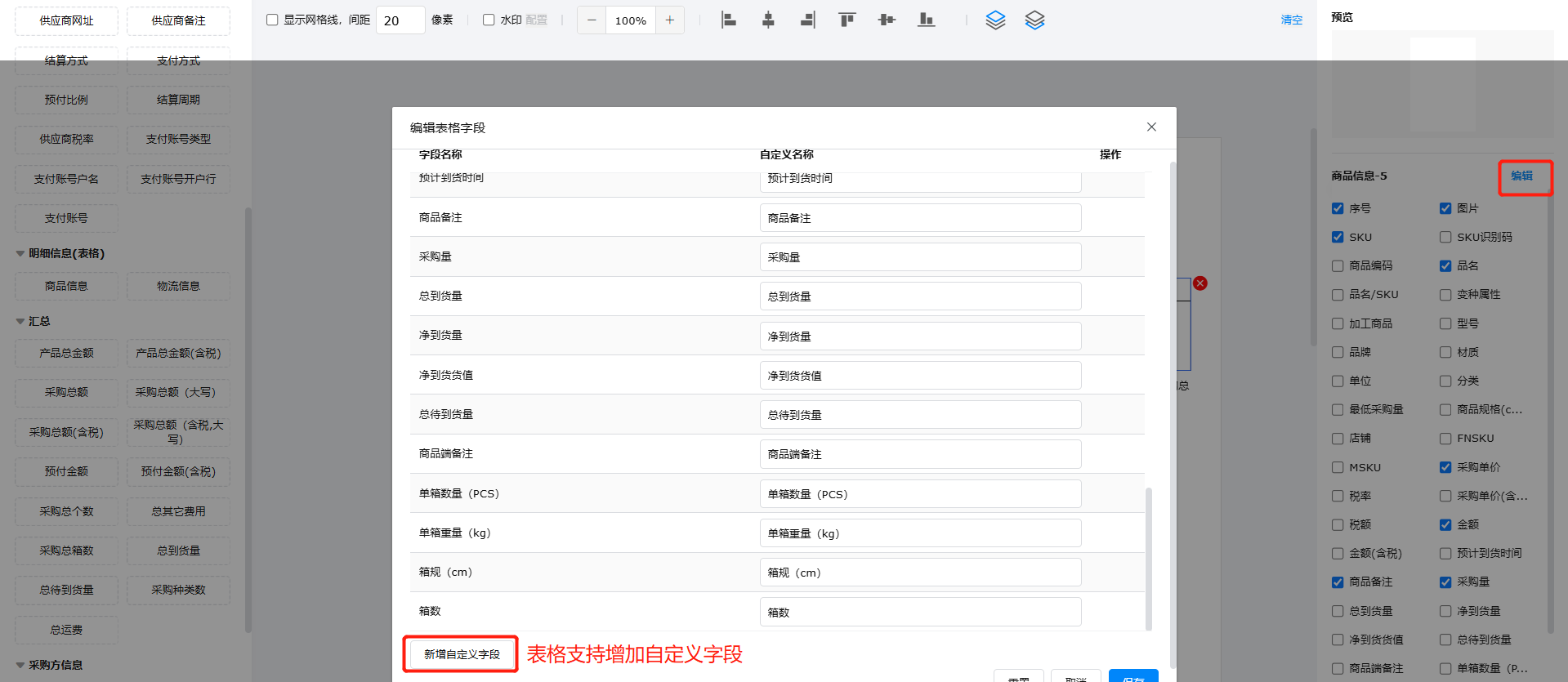Image resolution: width=1568 pixels, height=682 pixels.
Task: Enable the 显示网格线 checkbox
Action: [272, 20]
